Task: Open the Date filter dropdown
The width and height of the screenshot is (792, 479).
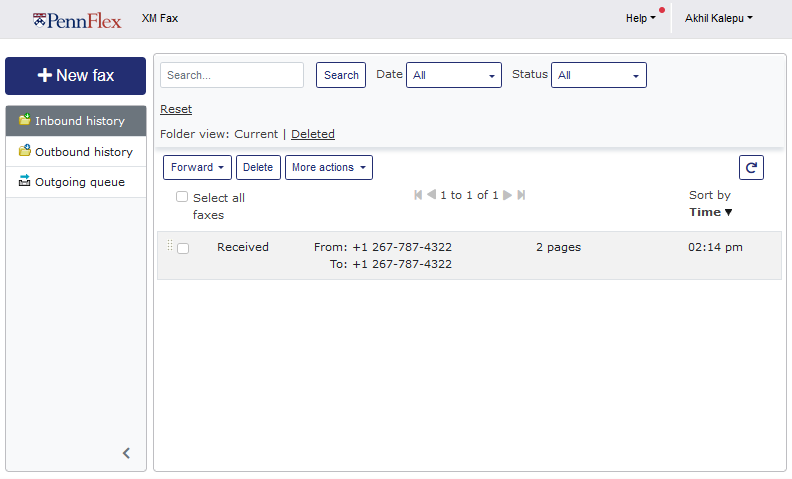Action: point(454,75)
